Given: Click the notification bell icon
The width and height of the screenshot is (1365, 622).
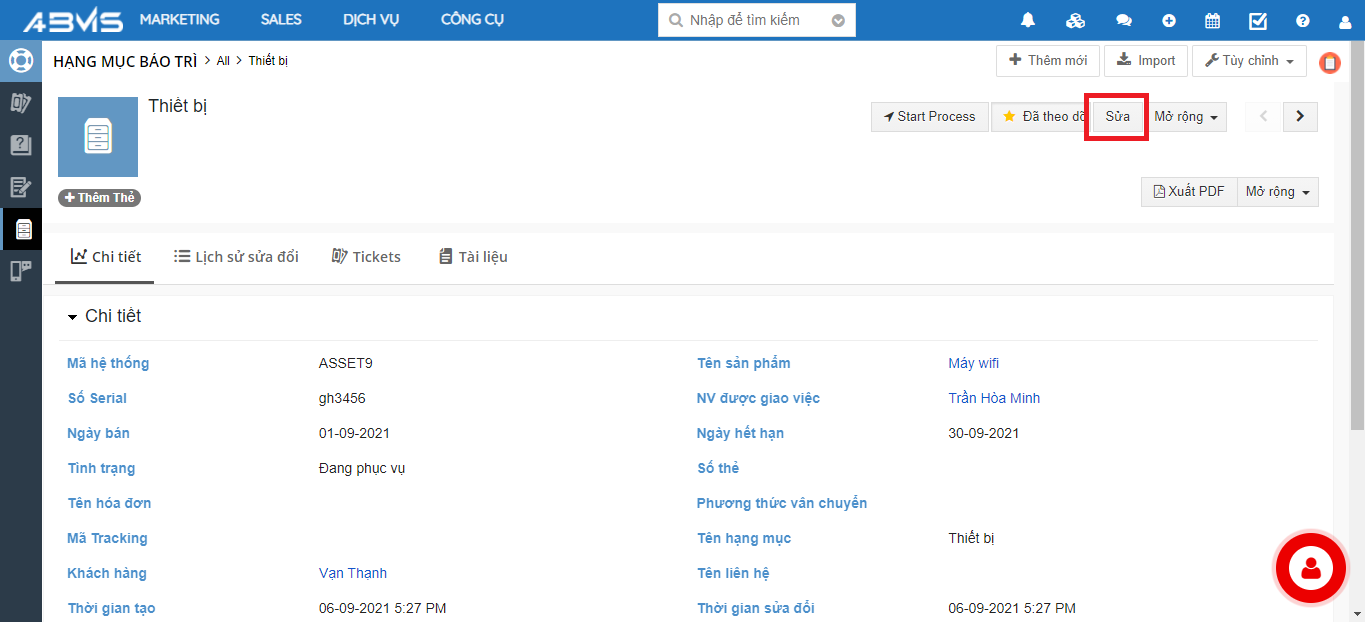Looking at the screenshot, I should click(1028, 21).
